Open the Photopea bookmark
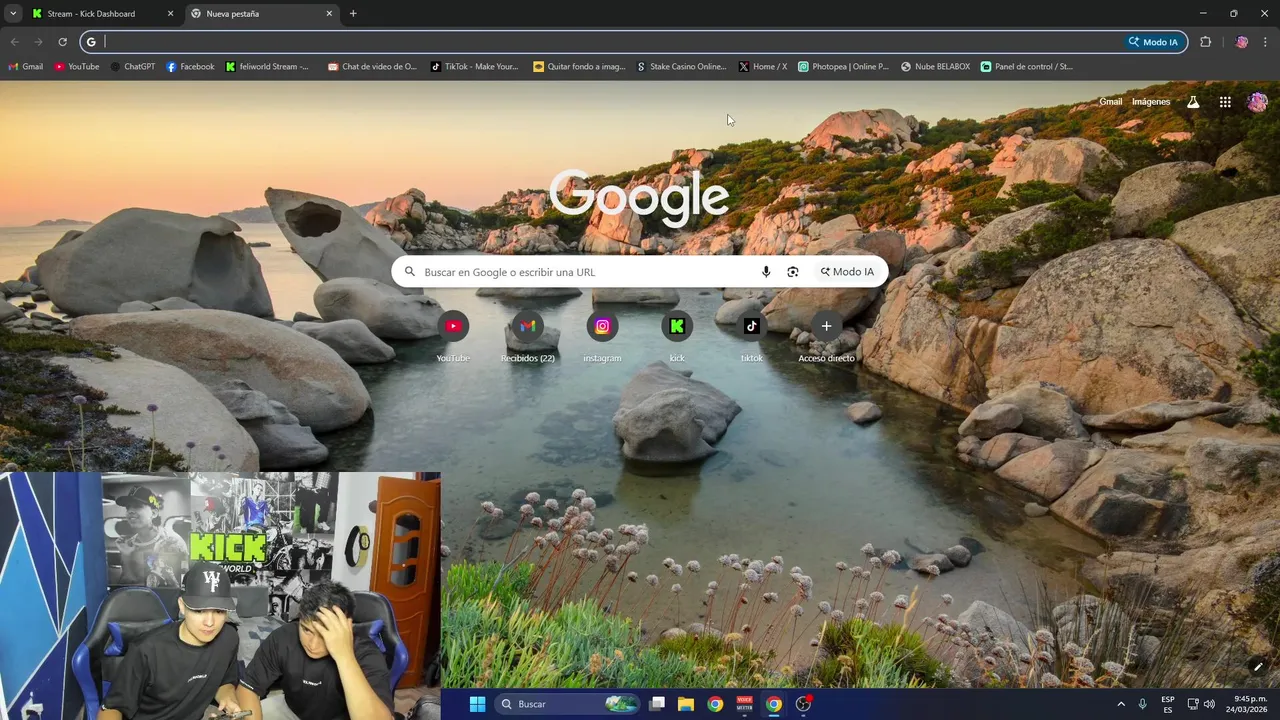This screenshot has width=1280, height=720. [843, 67]
